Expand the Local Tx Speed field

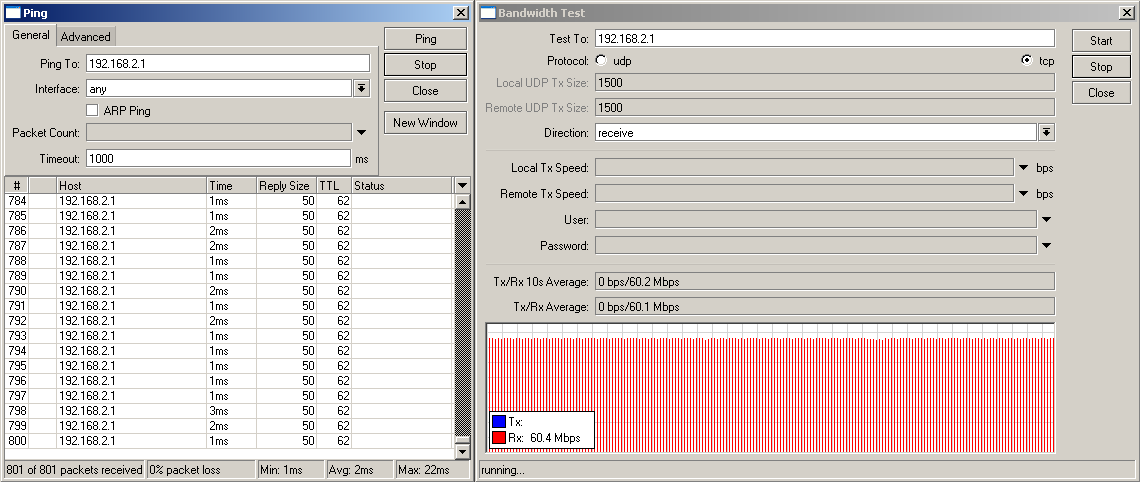1024,168
